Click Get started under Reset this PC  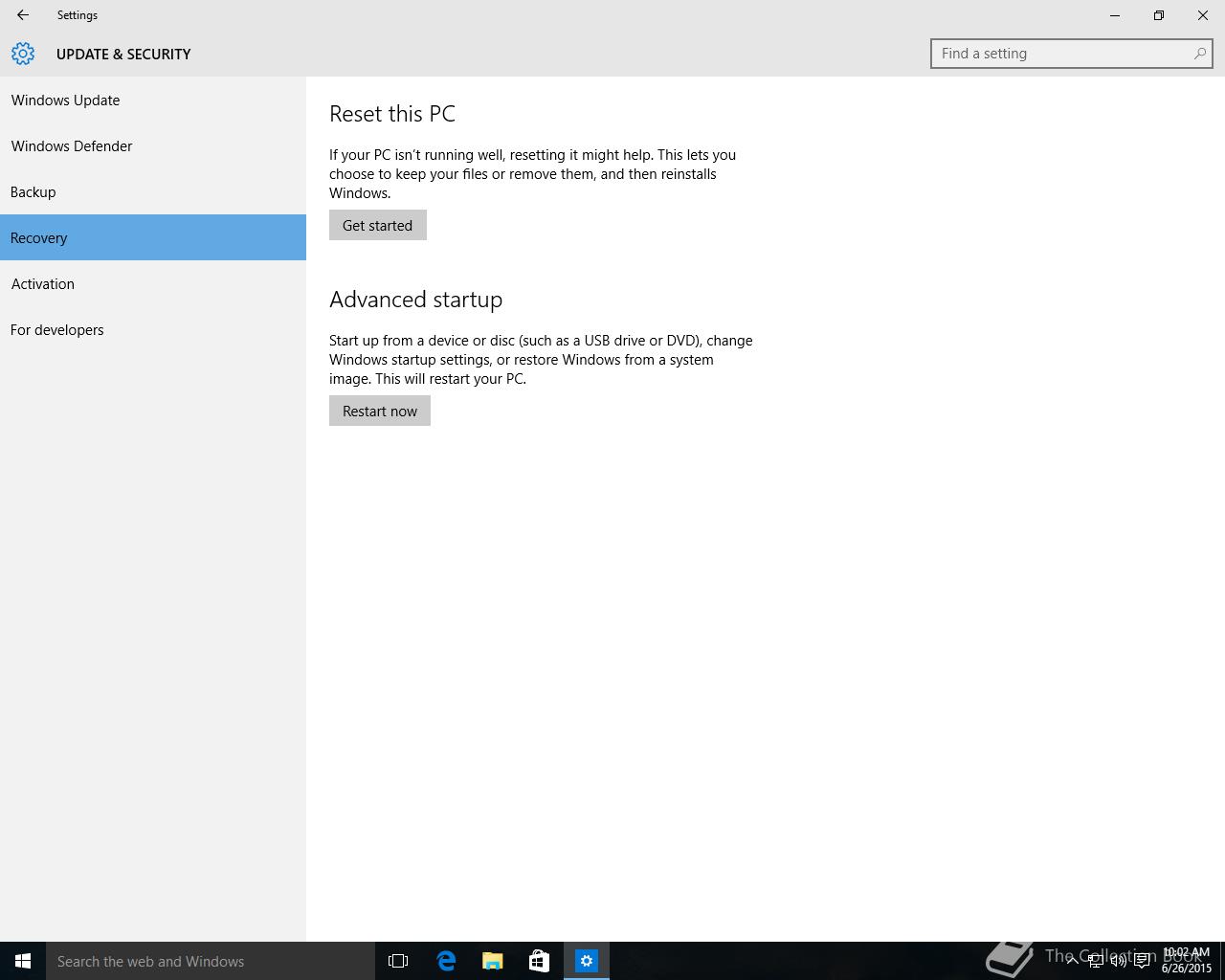(378, 225)
